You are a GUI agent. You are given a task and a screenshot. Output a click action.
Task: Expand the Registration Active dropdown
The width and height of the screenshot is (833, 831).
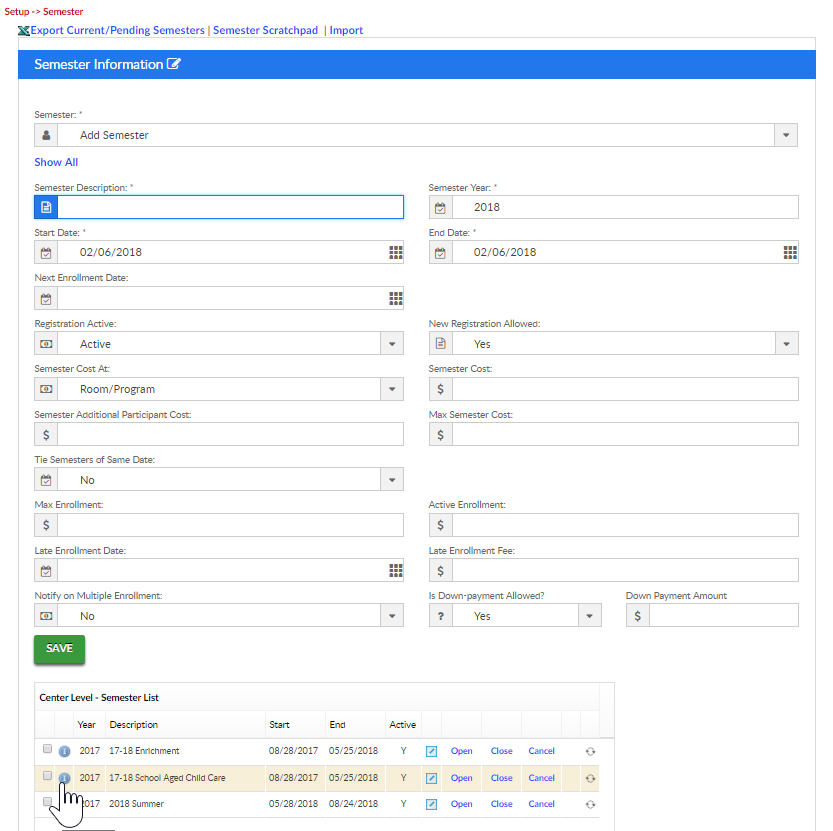click(392, 344)
